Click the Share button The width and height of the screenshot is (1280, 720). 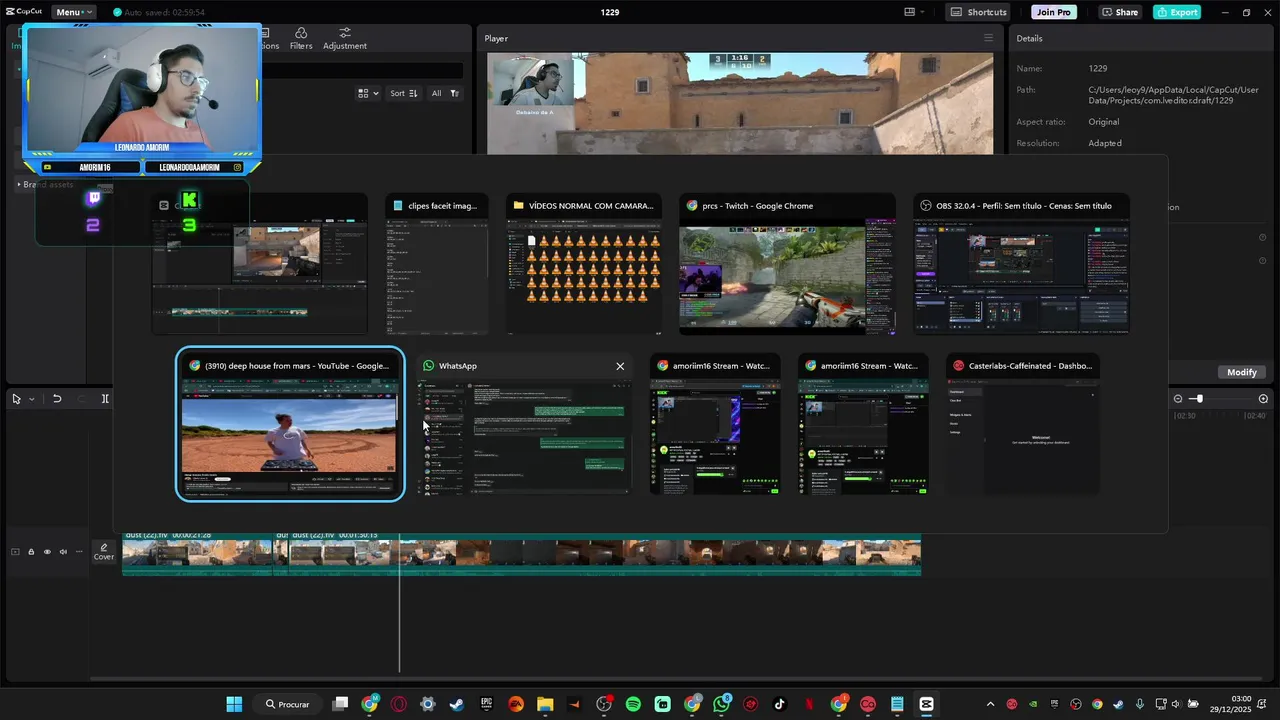(x=1119, y=12)
